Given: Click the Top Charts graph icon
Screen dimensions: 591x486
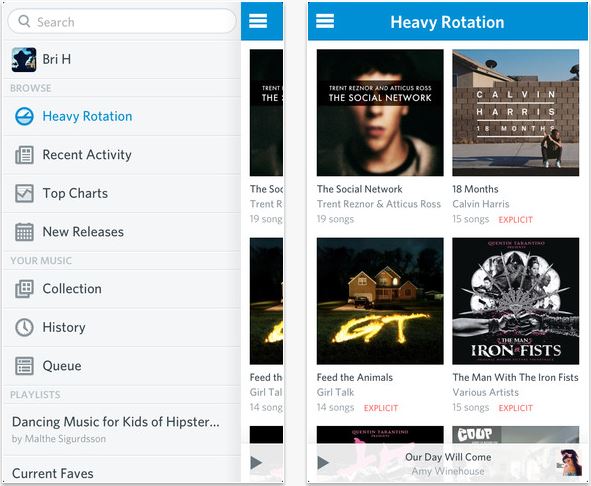Looking at the screenshot, I should point(24,193).
